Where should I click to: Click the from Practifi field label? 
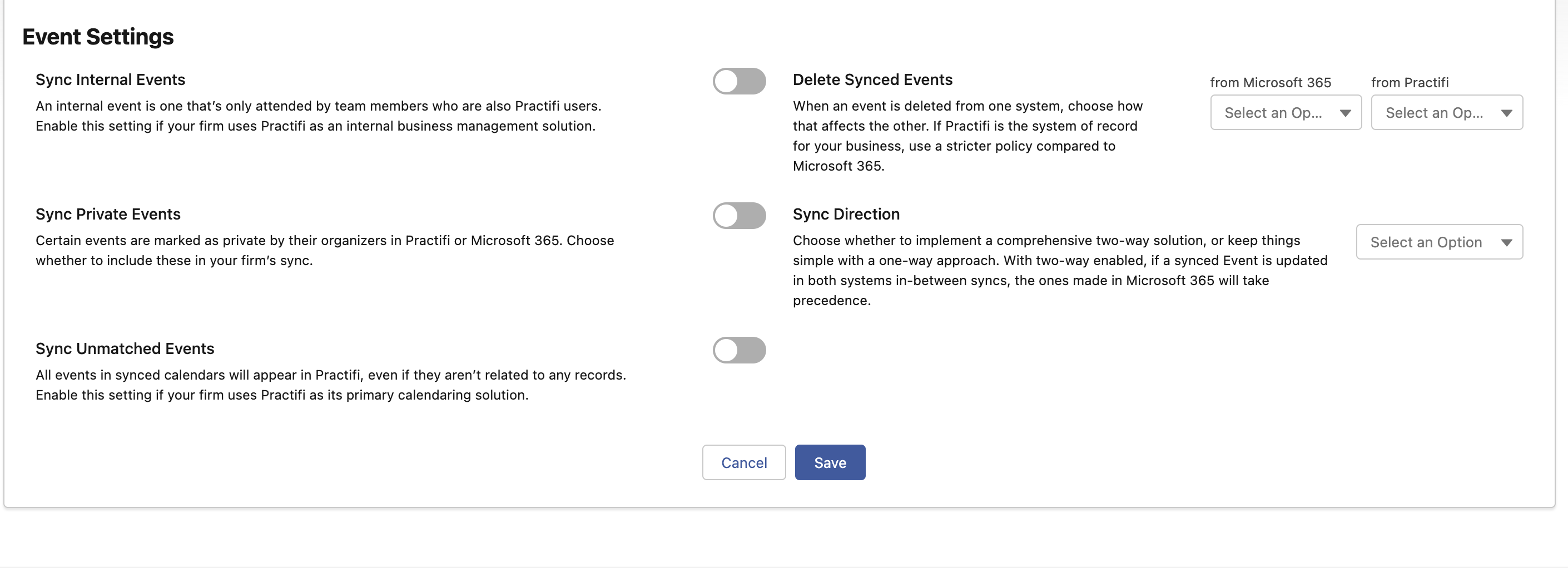pos(1409,83)
